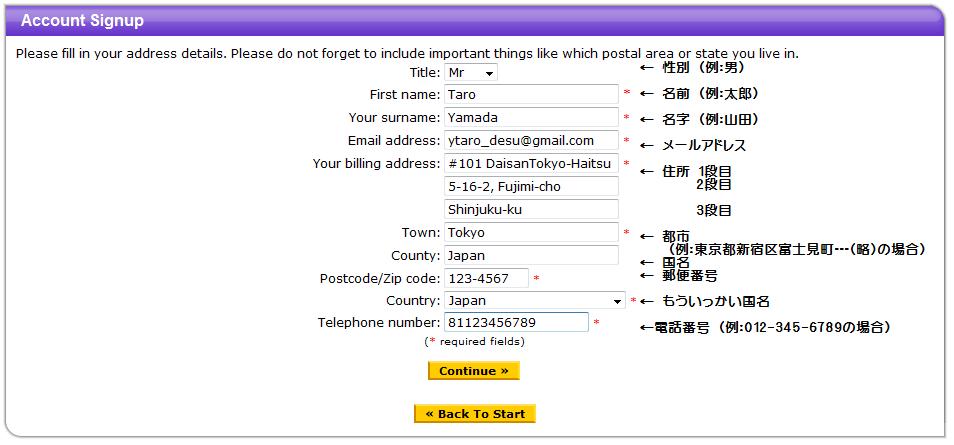Viewport: 954px width, 445px height.
Task: Click the First name field containing Taro
Action: coord(531,95)
